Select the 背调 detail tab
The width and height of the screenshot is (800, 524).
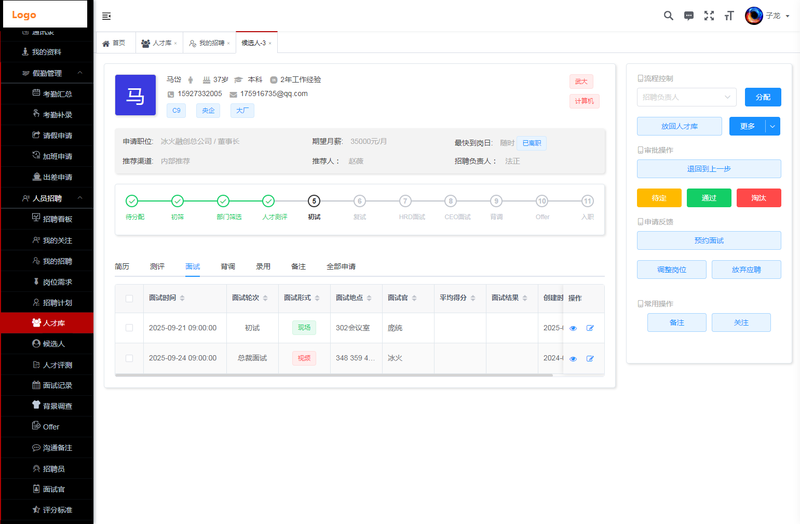coord(228,266)
